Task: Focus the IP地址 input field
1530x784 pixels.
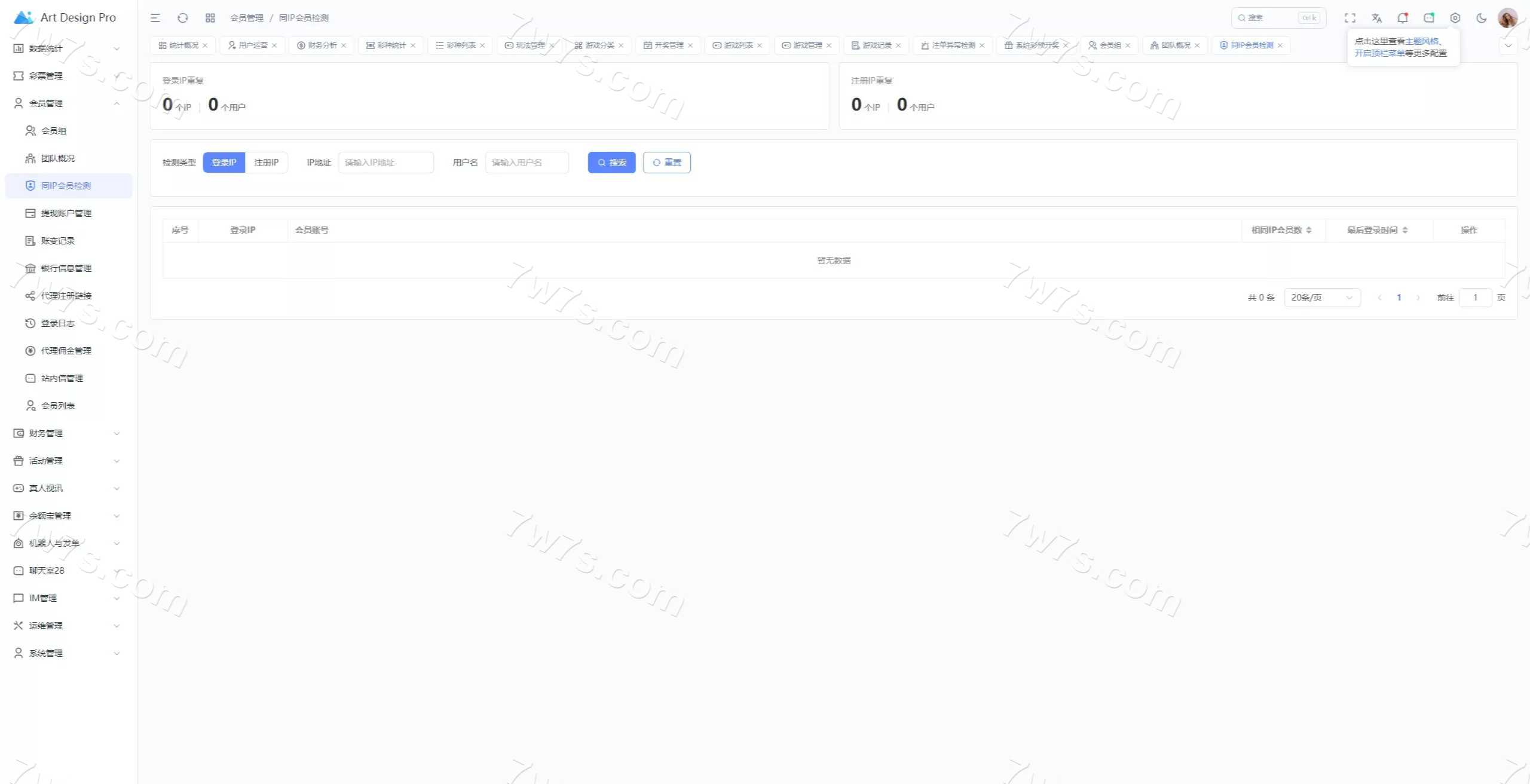Action: coord(385,163)
